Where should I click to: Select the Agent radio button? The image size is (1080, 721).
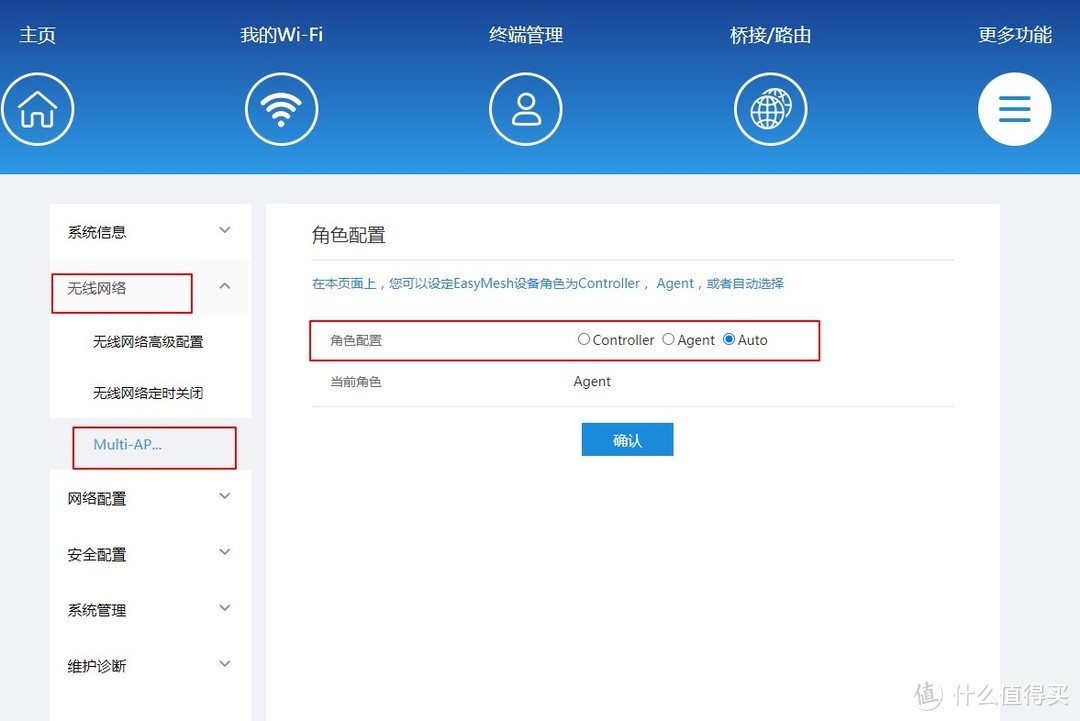[668, 339]
